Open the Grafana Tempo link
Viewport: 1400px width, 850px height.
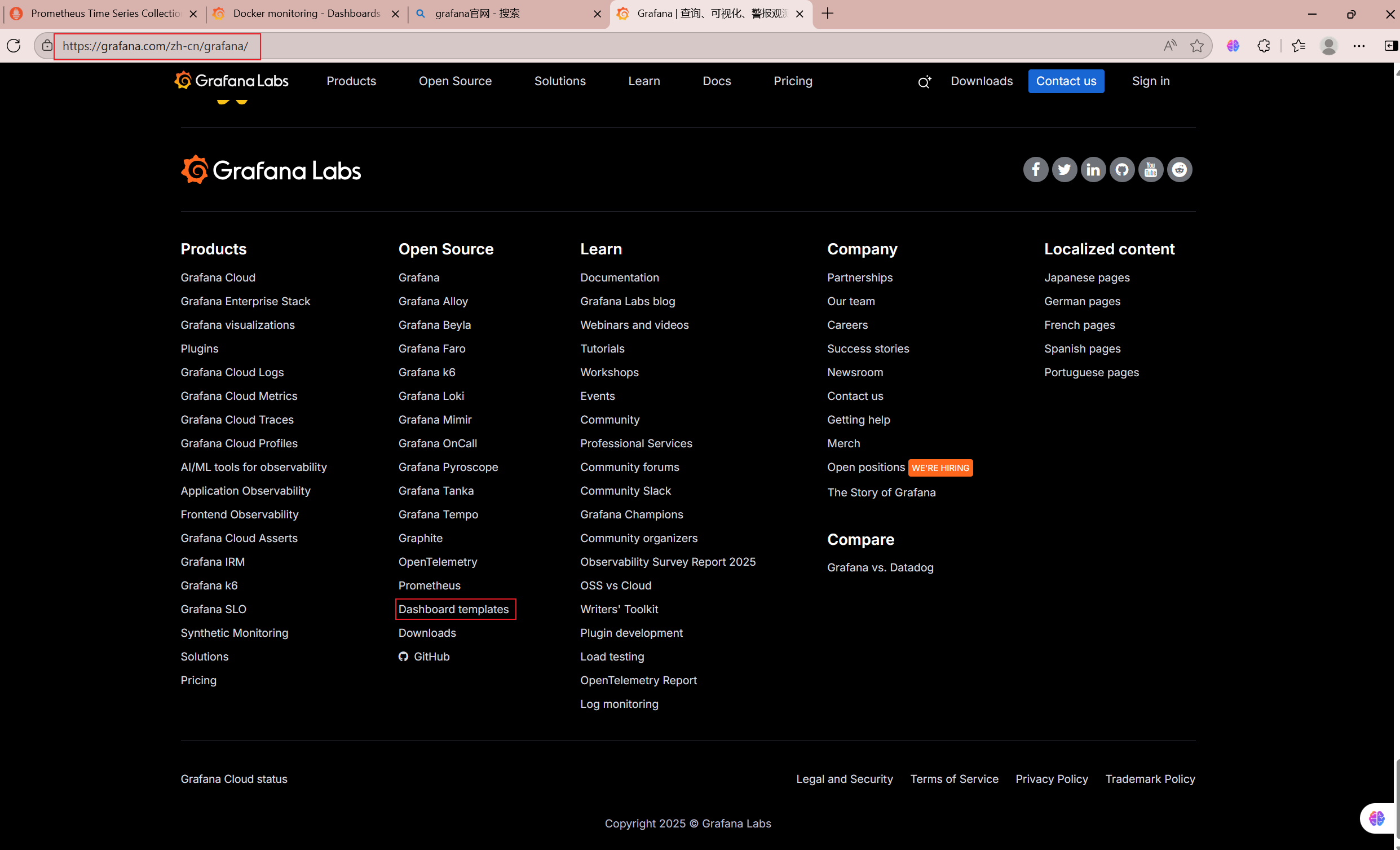coord(438,514)
